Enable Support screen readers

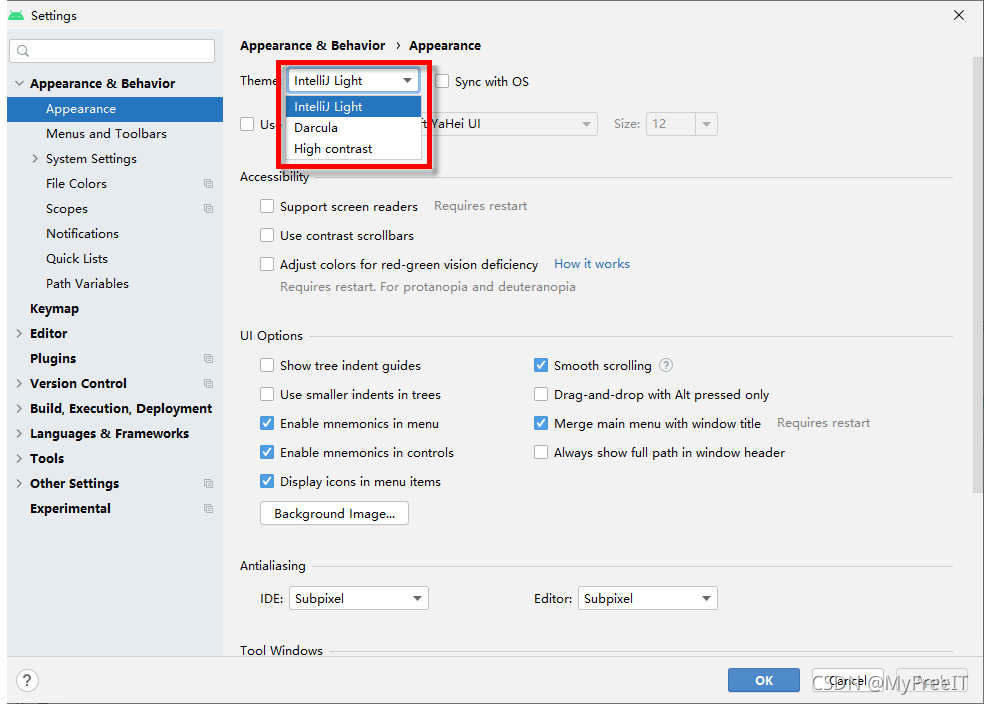[267, 206]
